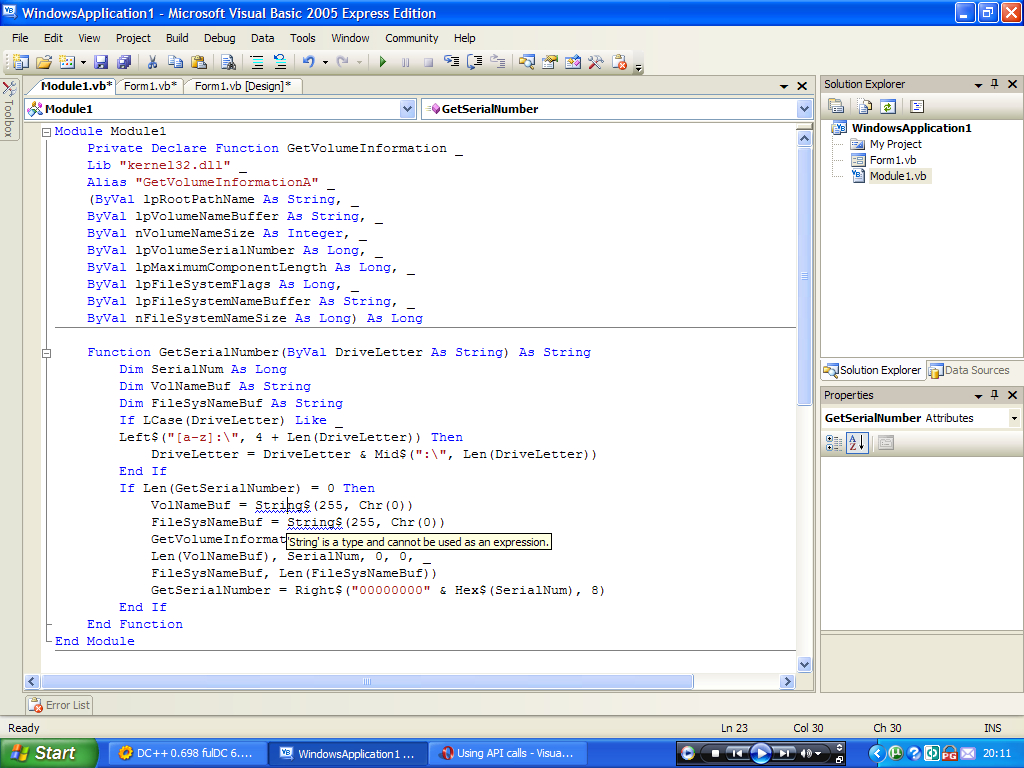Screen dimensions: 1024x768
Task: Expand the Toolbox side tab
Action: pyautogui.click(x=9, y=110)
